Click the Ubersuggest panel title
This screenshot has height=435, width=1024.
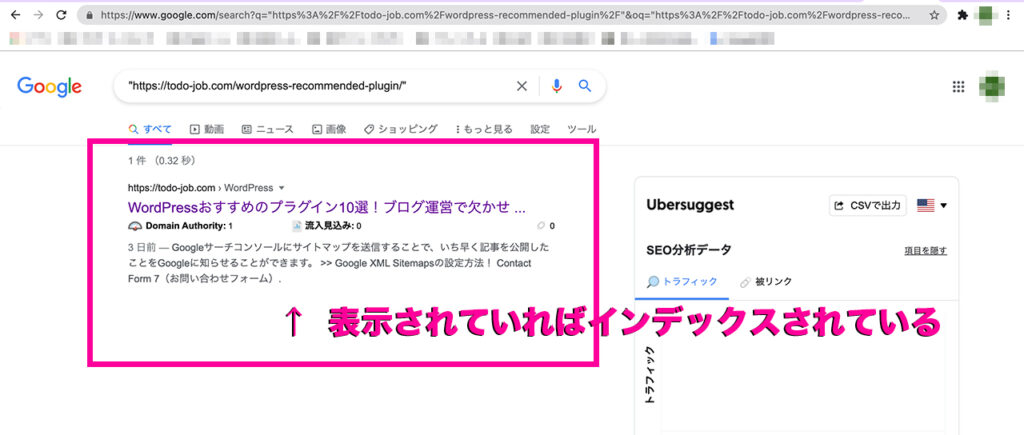pos(690,205)
